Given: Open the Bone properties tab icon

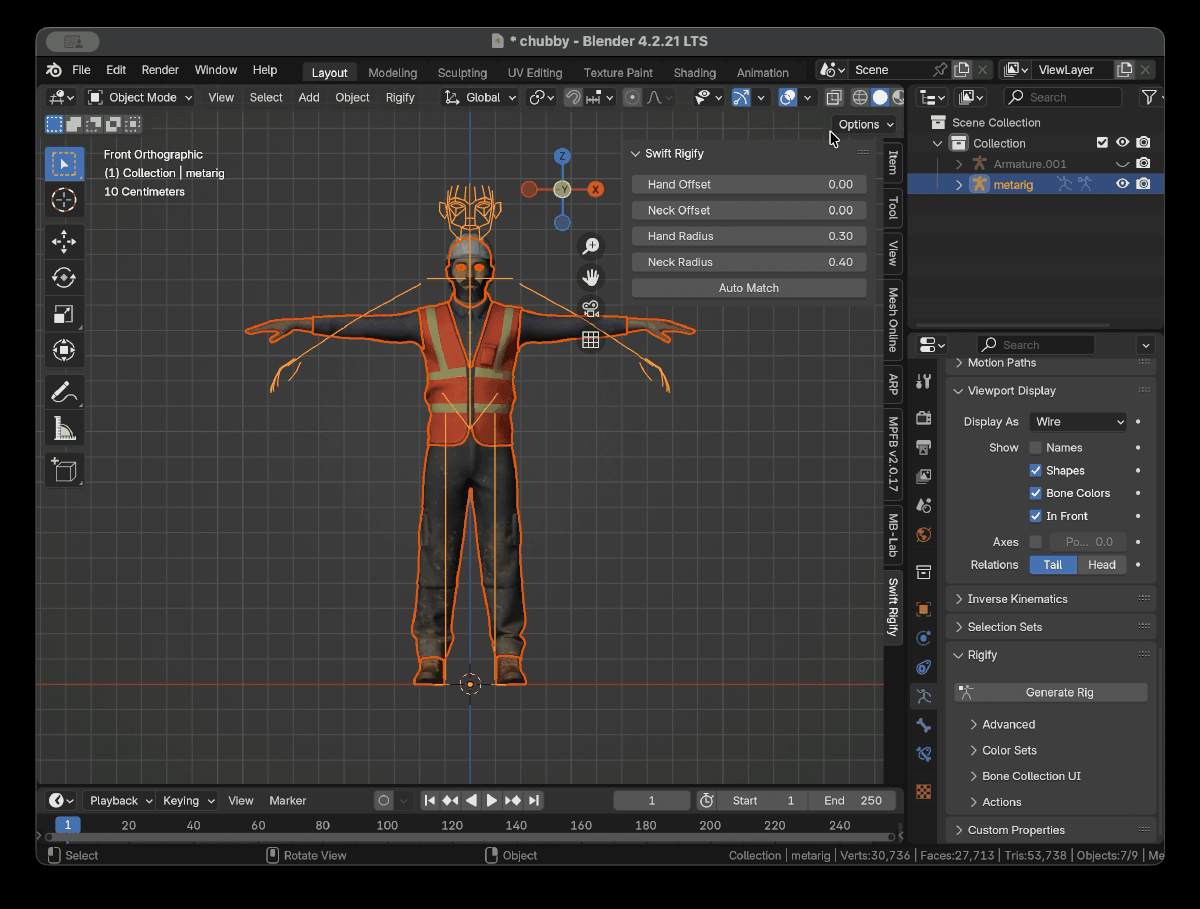Looking at the screenshot, I should pyautogui.click(x=924, y=725).
